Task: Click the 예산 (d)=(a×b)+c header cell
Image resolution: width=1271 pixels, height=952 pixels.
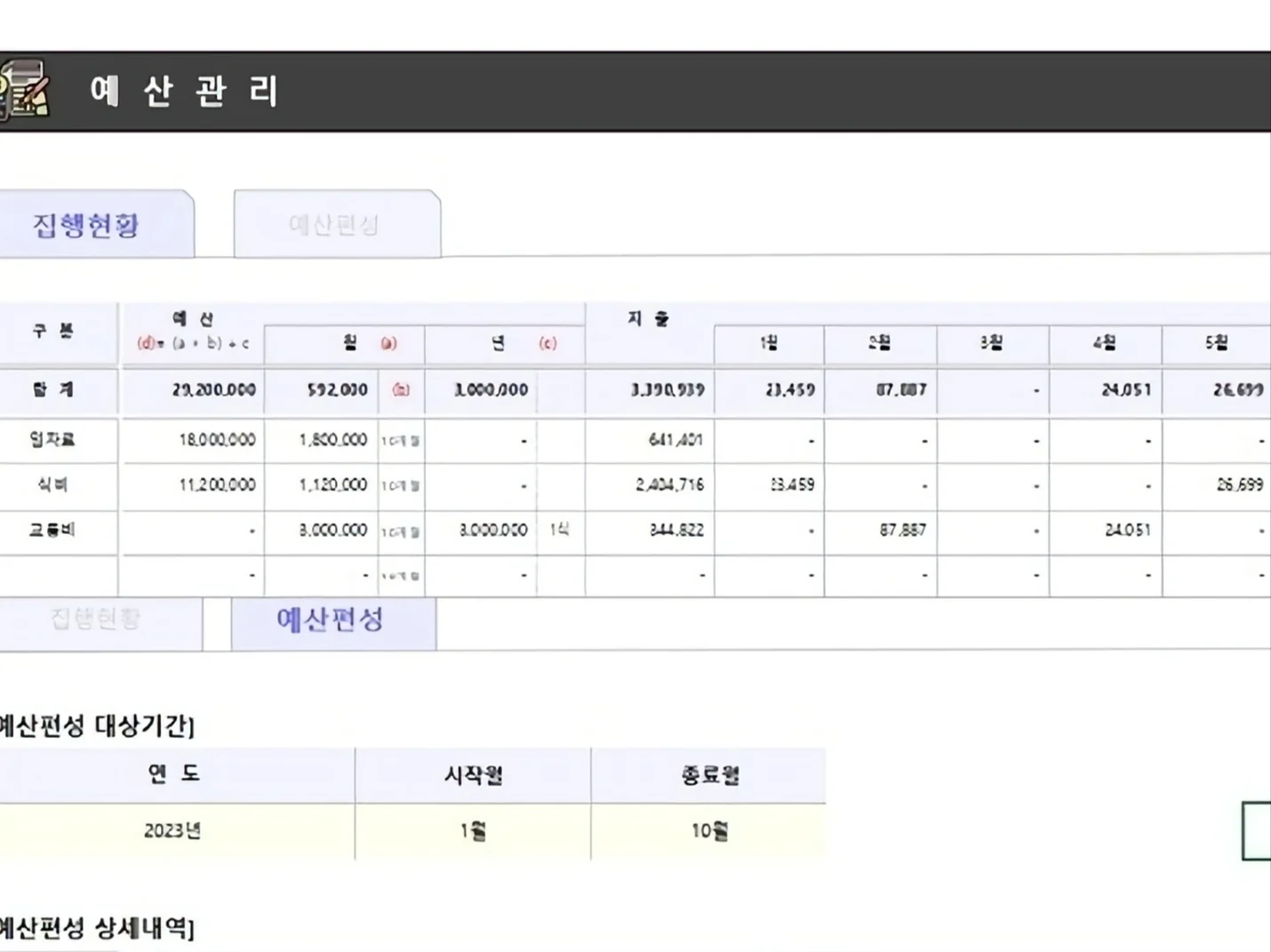Action: click(x=193, y=332)
